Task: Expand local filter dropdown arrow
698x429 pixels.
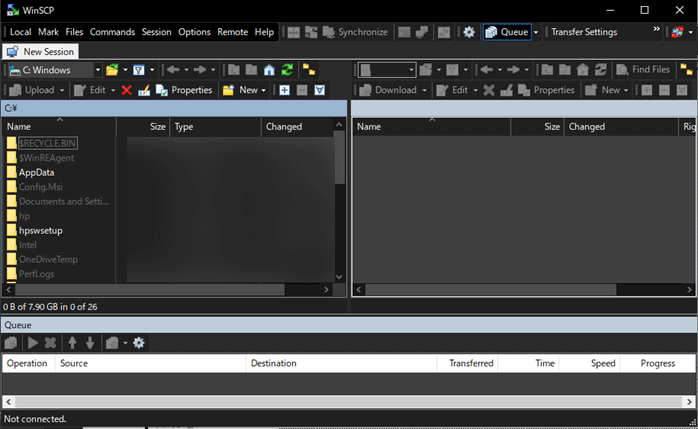Action: click(x=152, y=70)
